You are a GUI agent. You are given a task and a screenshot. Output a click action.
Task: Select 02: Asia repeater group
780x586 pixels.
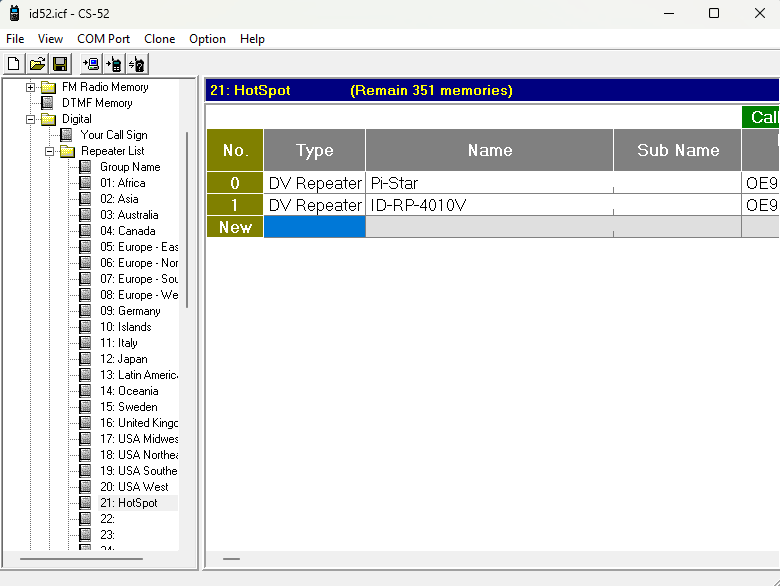click(x=119, y=199)
